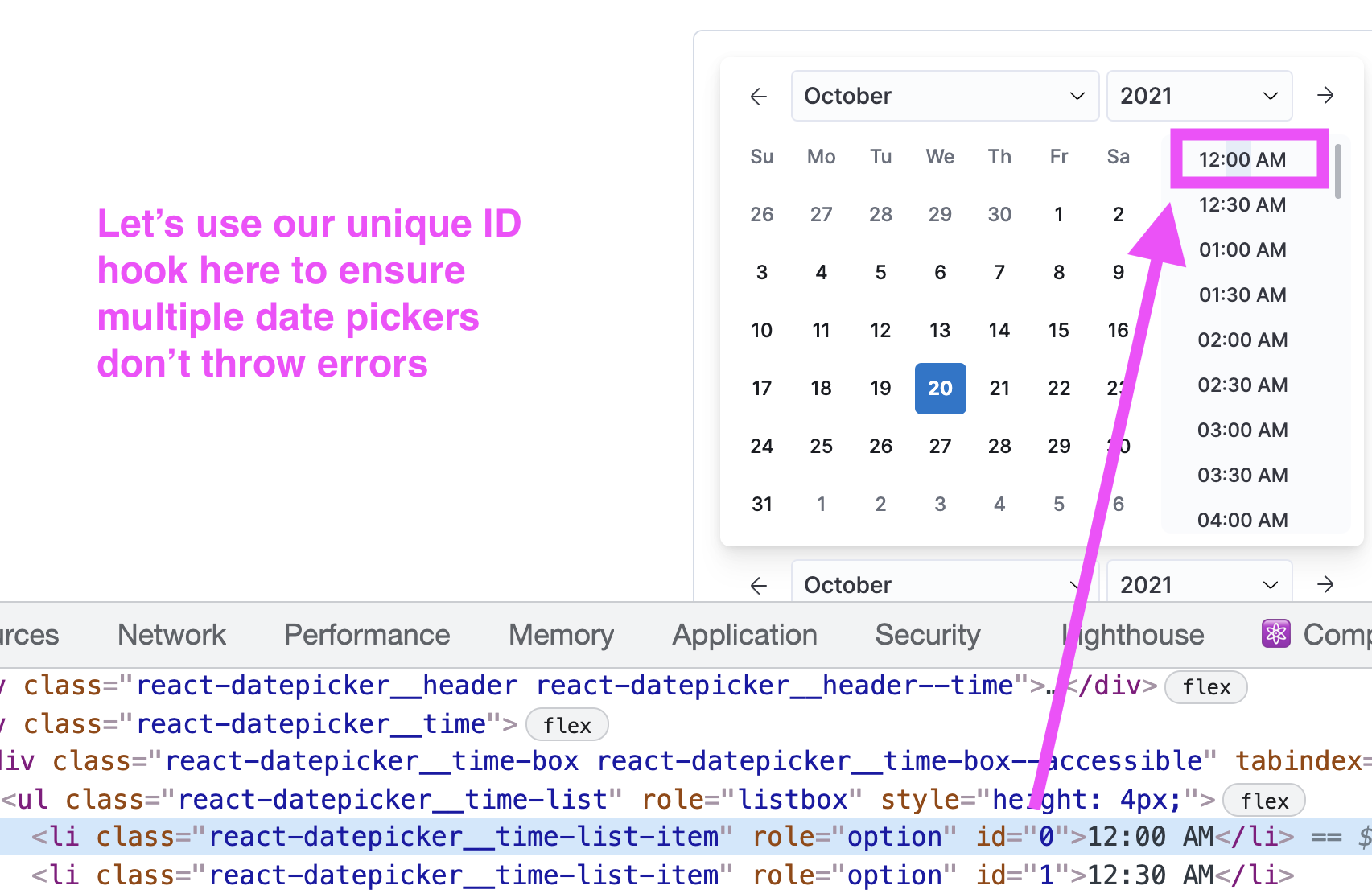This screenshot has width=1372, height=894.
Task: Click the forward arrow on the top calendar
Action: coord(1325,96)
